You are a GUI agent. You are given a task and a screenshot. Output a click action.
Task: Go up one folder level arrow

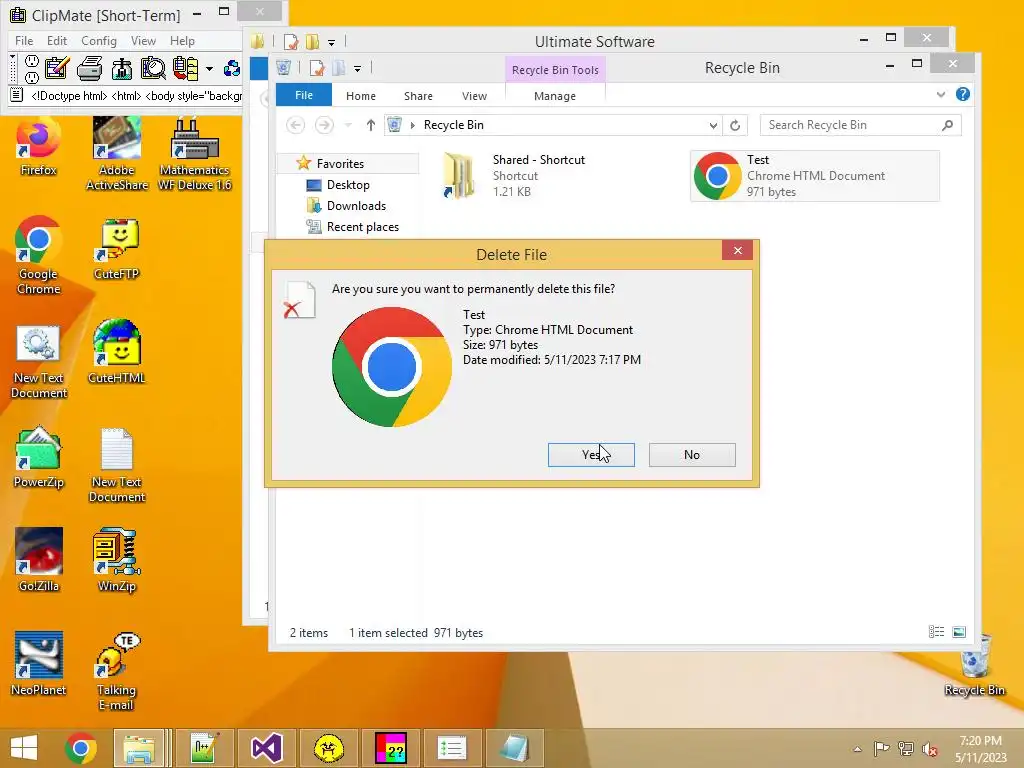click(370, 125)
